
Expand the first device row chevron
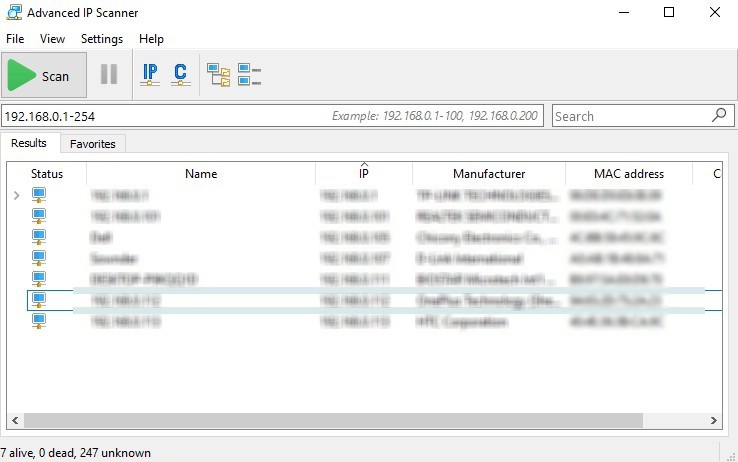click(16, 195)
